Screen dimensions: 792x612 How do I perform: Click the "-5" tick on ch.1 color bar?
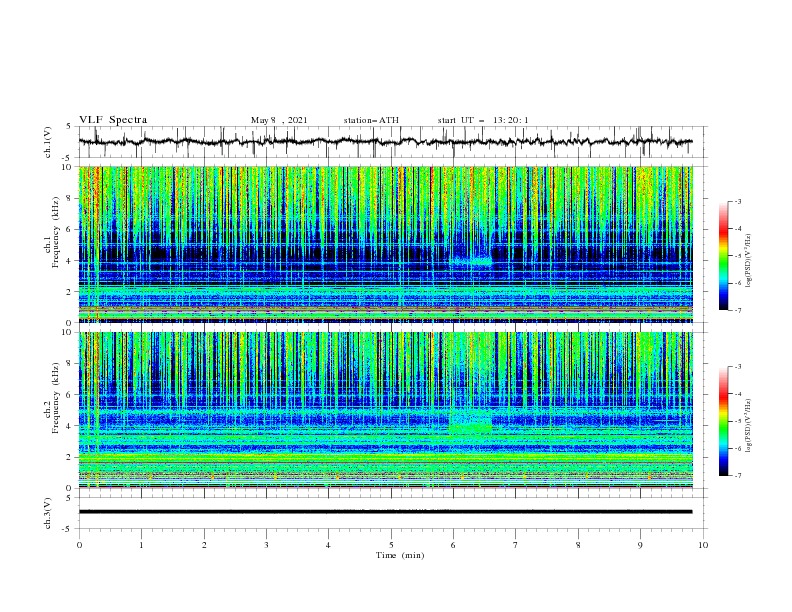738,256
